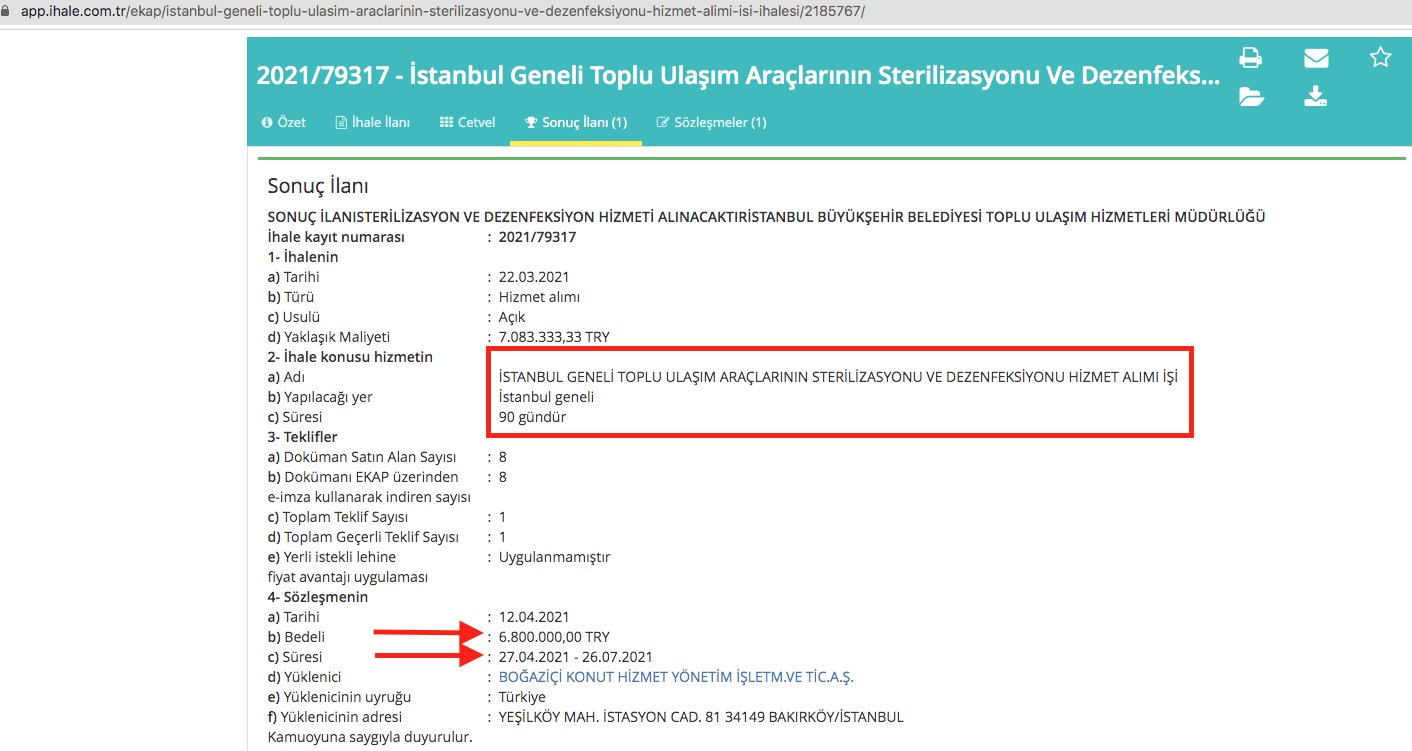Screen dimensions: 1412x751
Task: Click the 'c) Toplam Teklif Sayısı' label
Action: [338, 517]
